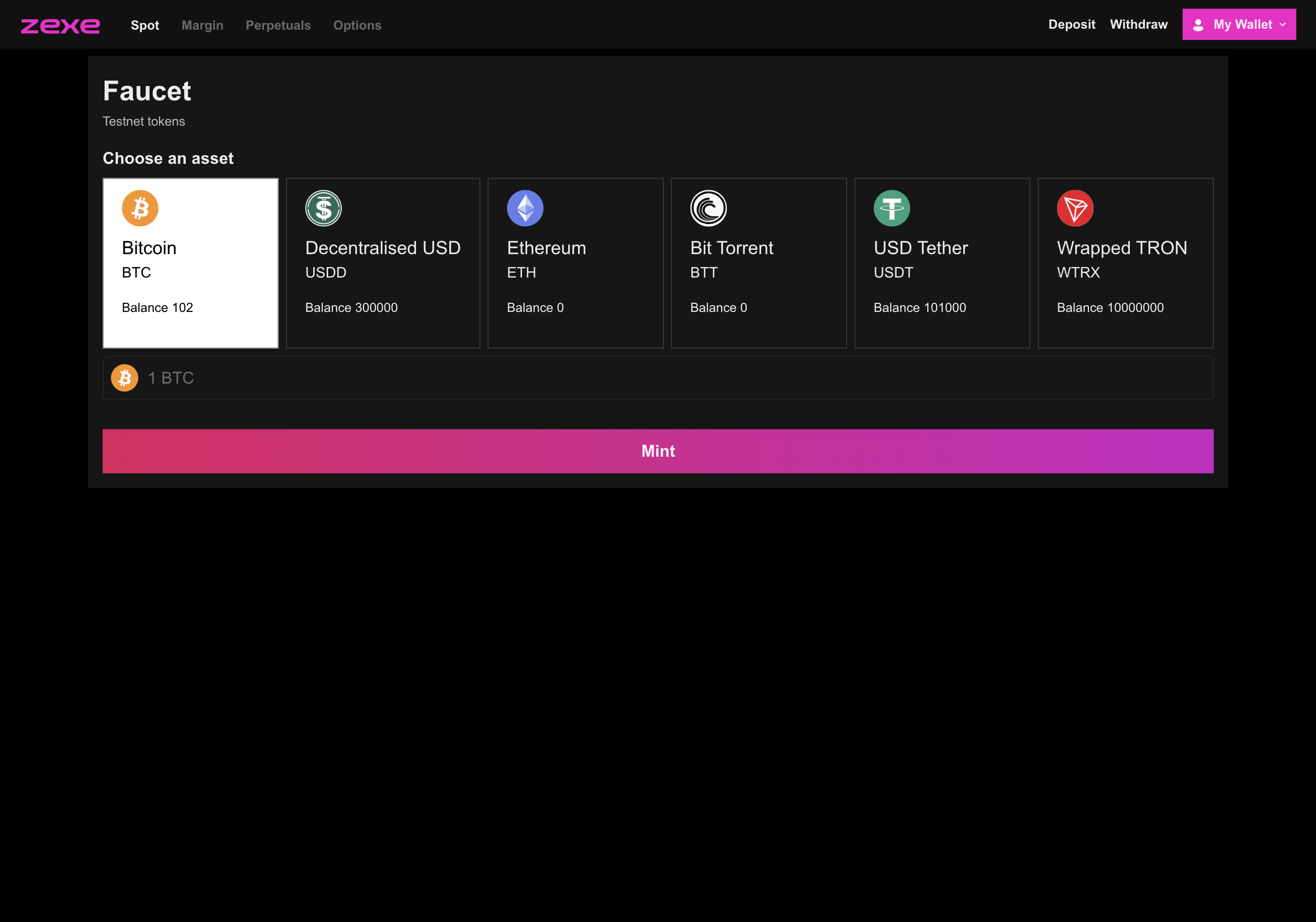Expand the My Wallet dropdown chevron
1316x922 pixels.
[1283, 25]
